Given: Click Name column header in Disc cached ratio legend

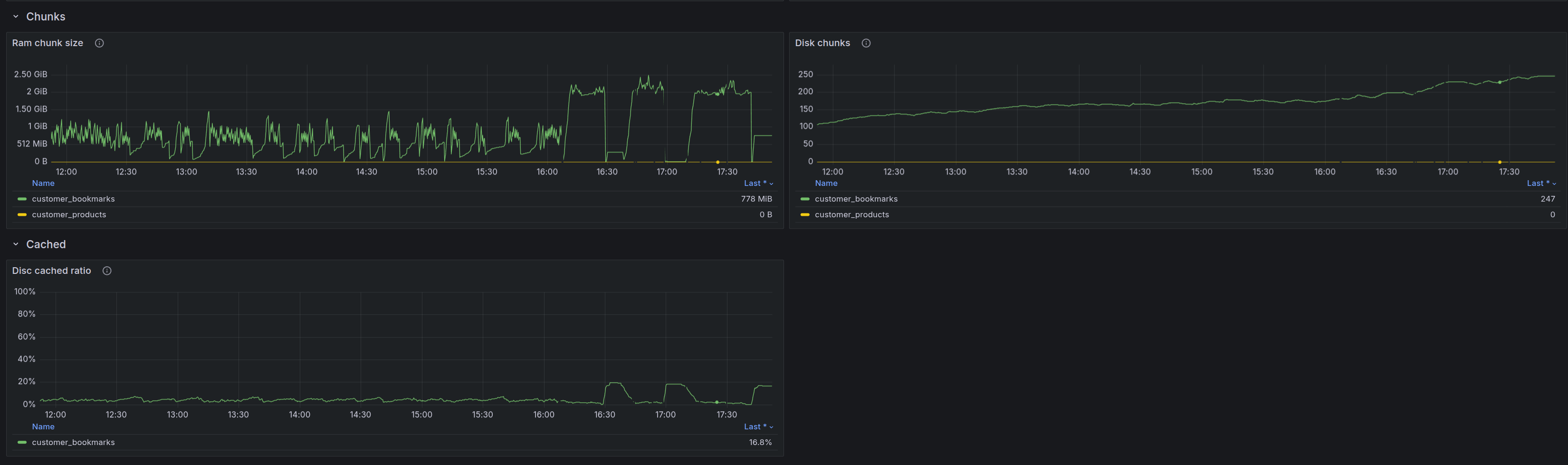Looking at the screenshot, I should point(43,426).
